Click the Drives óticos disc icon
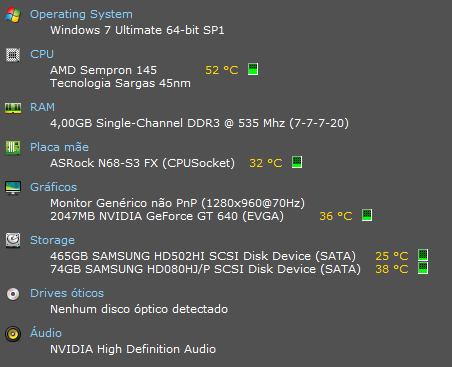This screenshot has width=452, height=367. pos(13,294)
